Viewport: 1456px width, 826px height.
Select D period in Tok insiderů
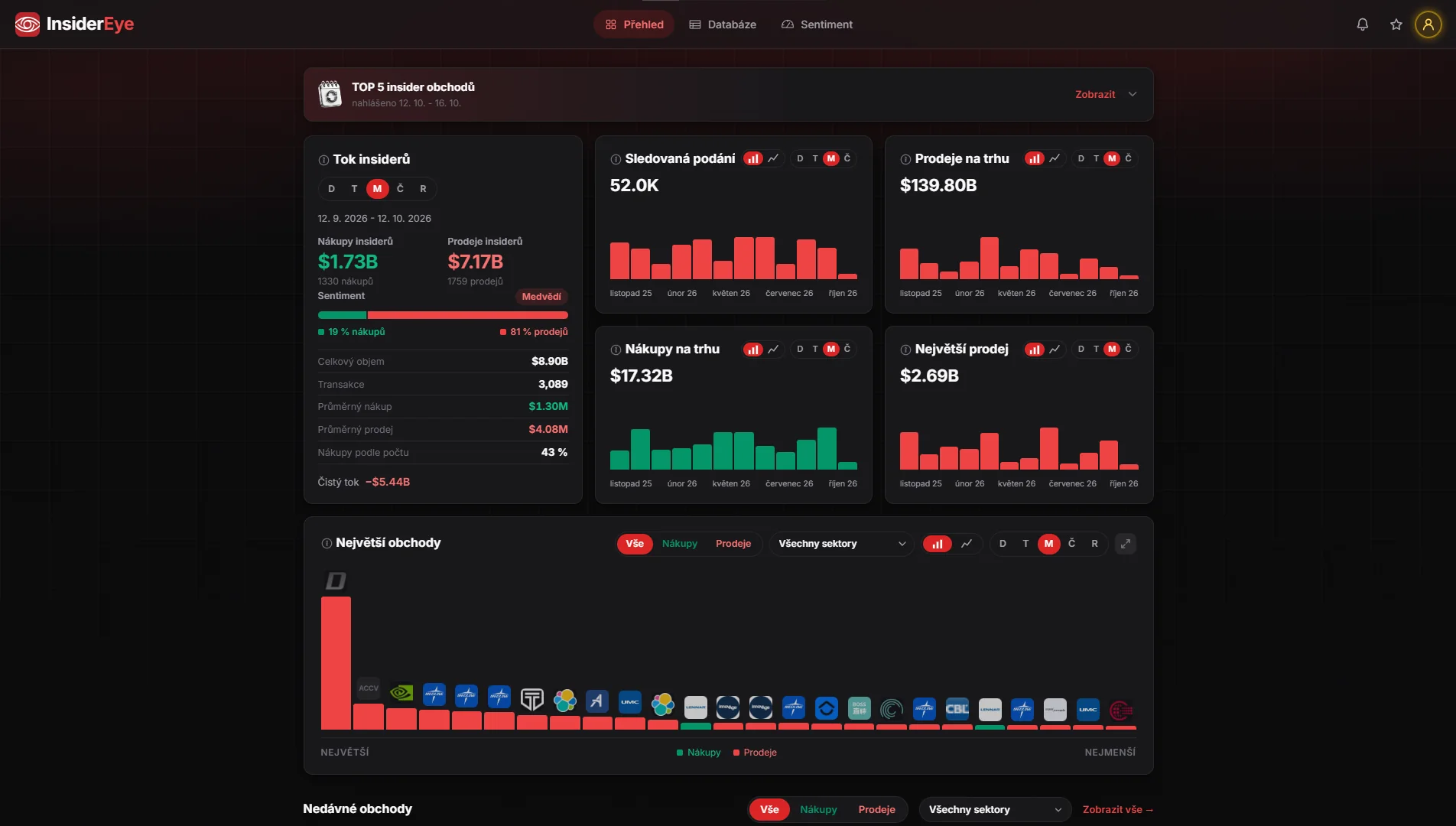pos(331,189)
